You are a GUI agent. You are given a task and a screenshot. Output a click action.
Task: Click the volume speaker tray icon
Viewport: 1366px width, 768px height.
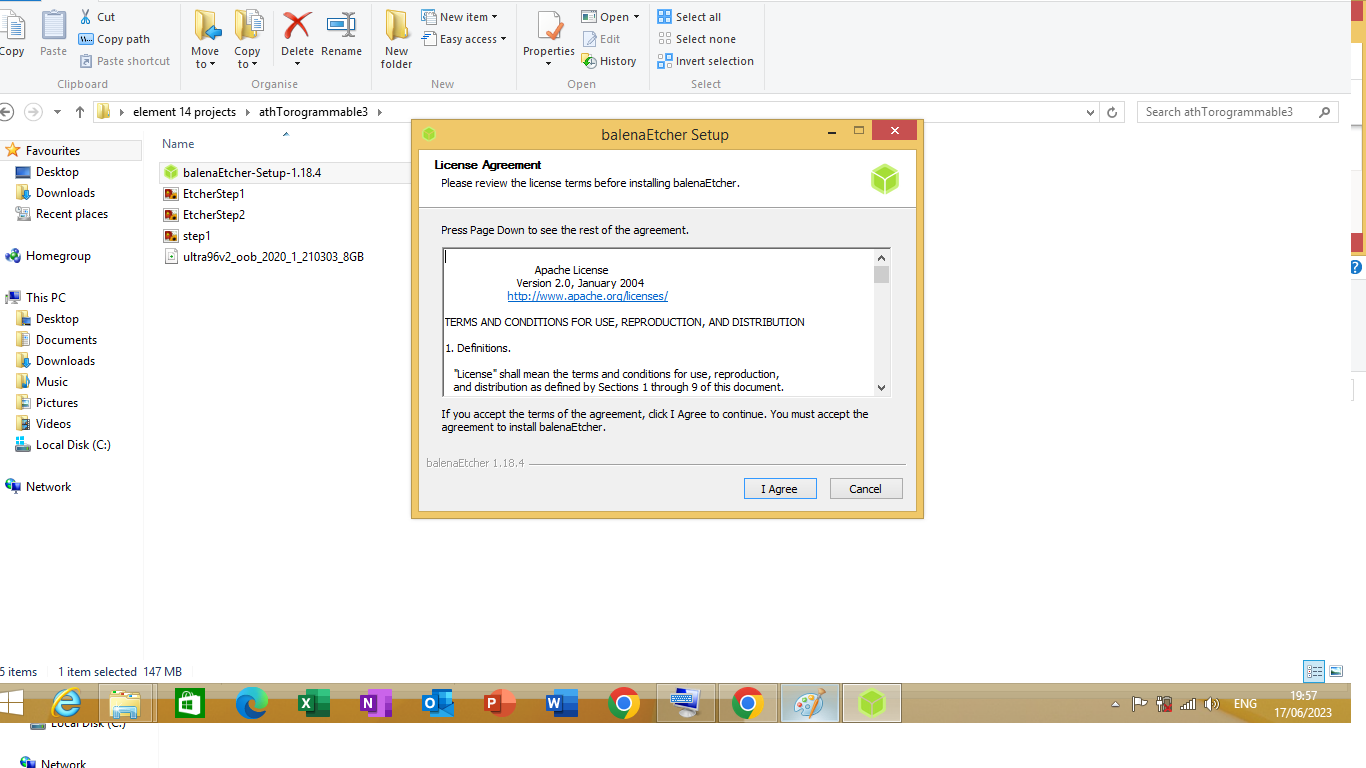tap(1212, 704)
